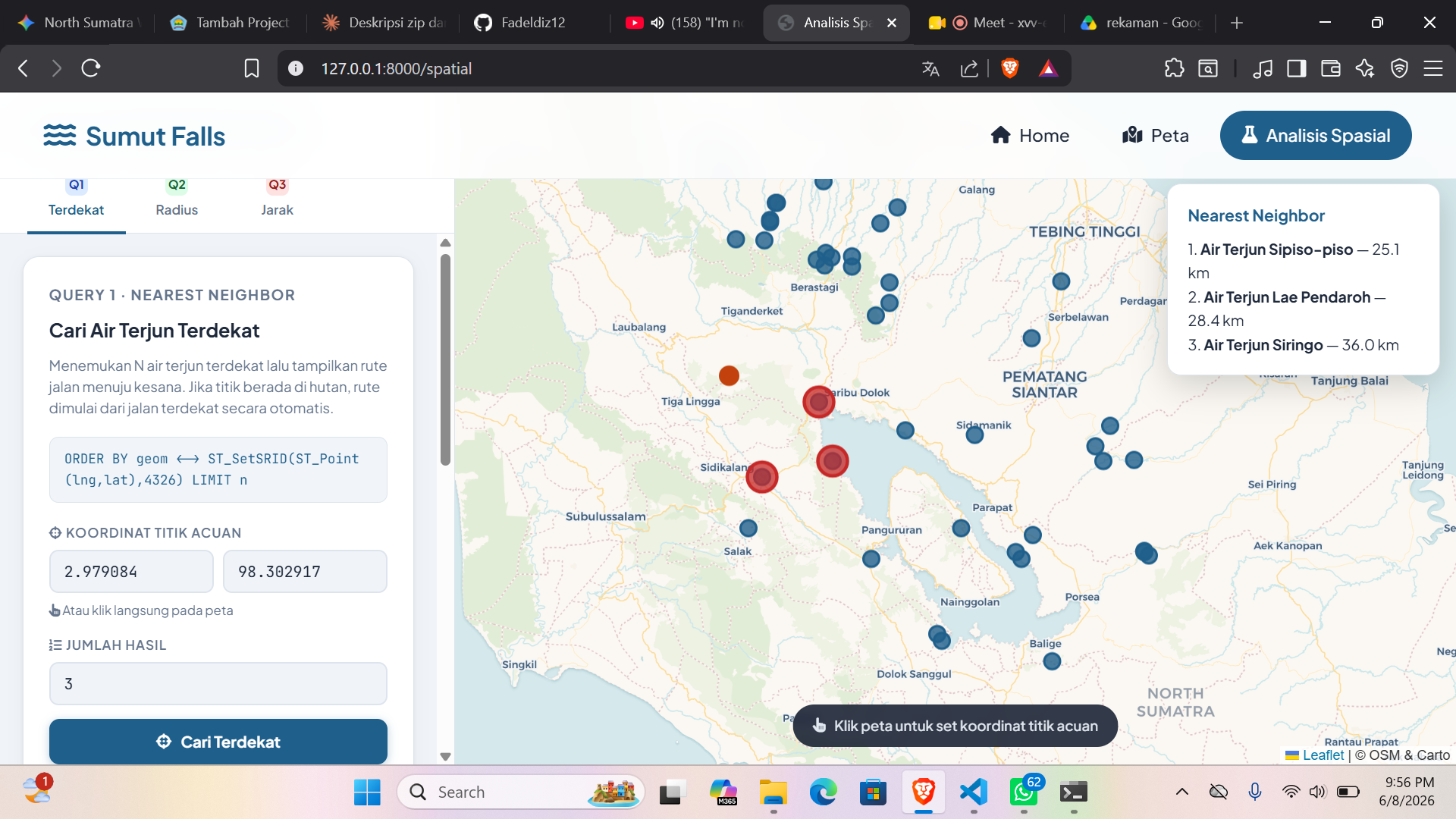Open site information icon in address bar
This screenshot has width=1456, height=819.
point(296,68)
